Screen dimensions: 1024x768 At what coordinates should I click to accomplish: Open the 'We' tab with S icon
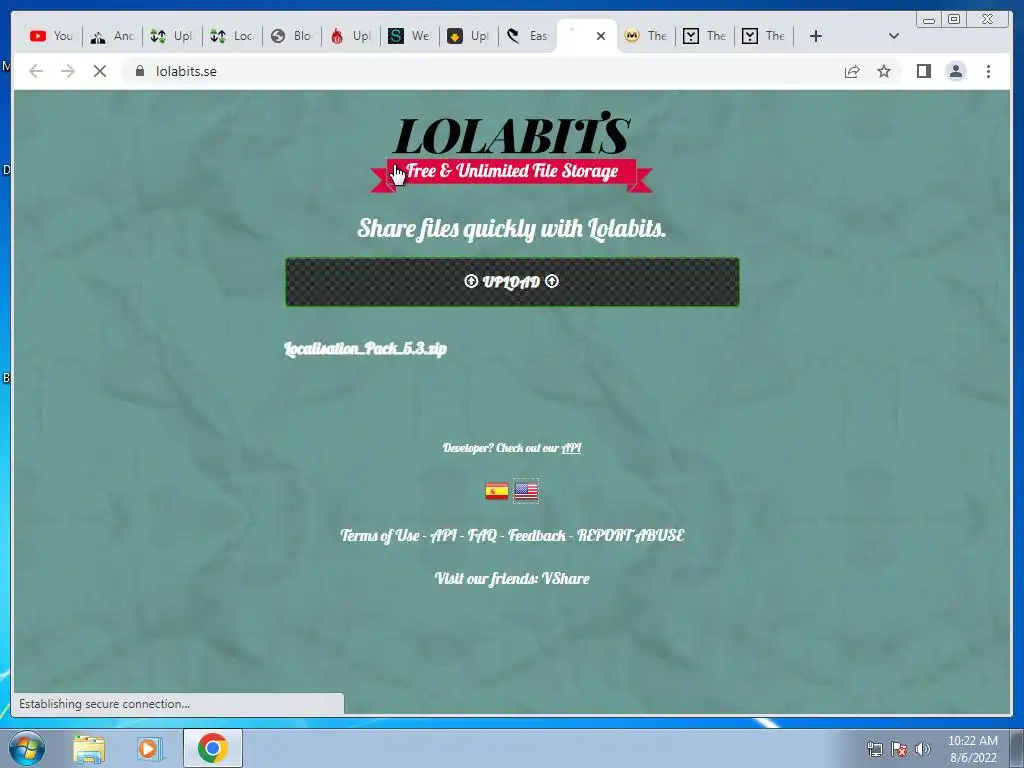pyautogui.click(x=409, y=36)
